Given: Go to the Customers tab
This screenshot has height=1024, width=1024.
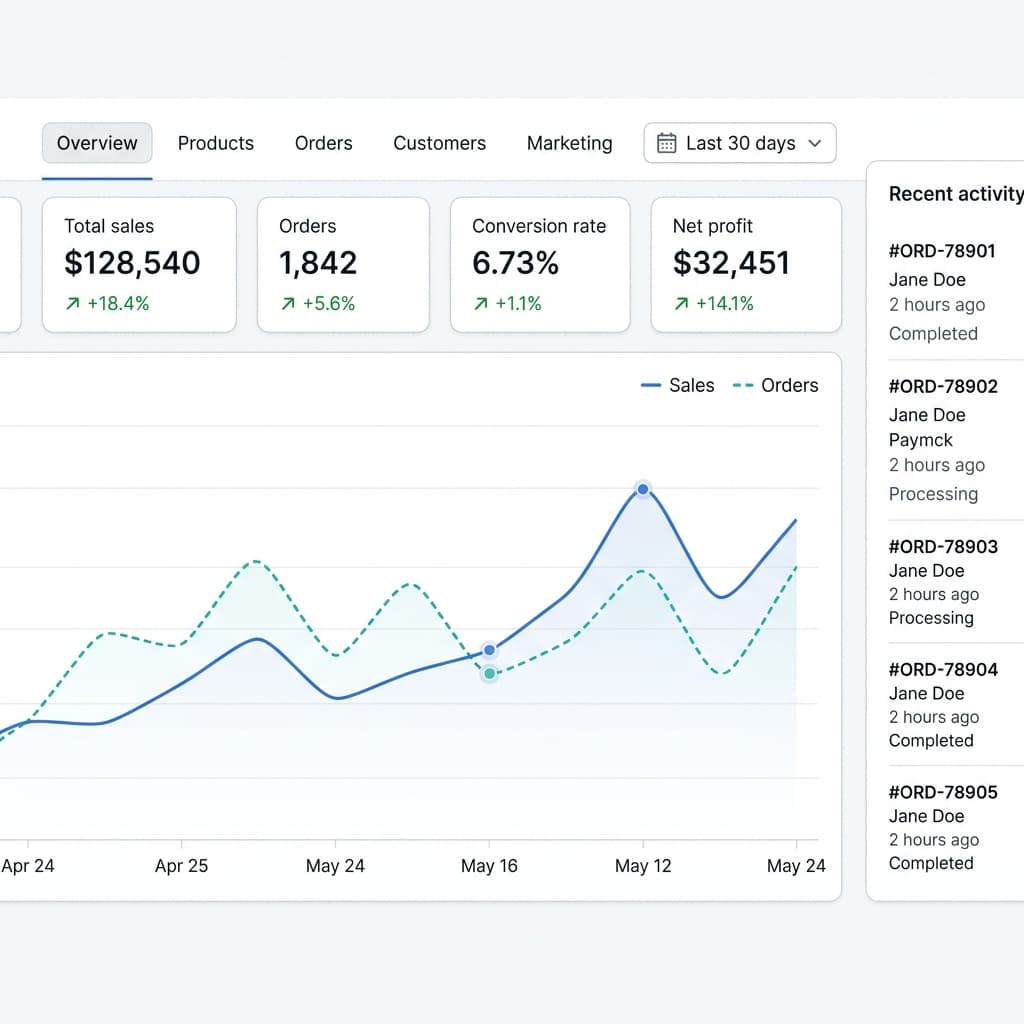Looking at the screenshot, I should tap(440, 143).
